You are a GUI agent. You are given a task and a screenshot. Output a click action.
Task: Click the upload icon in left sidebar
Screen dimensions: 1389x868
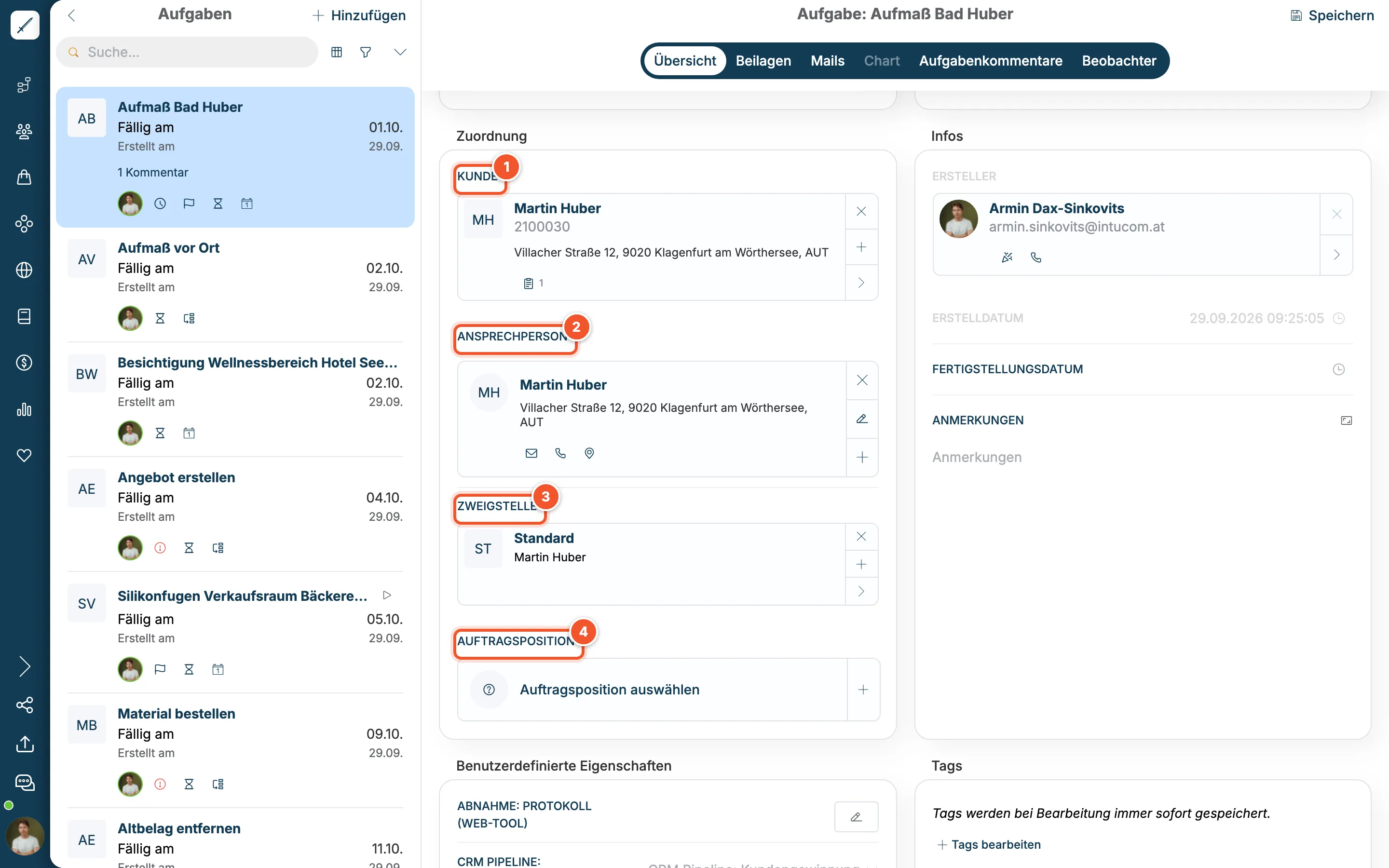point(24,744)
